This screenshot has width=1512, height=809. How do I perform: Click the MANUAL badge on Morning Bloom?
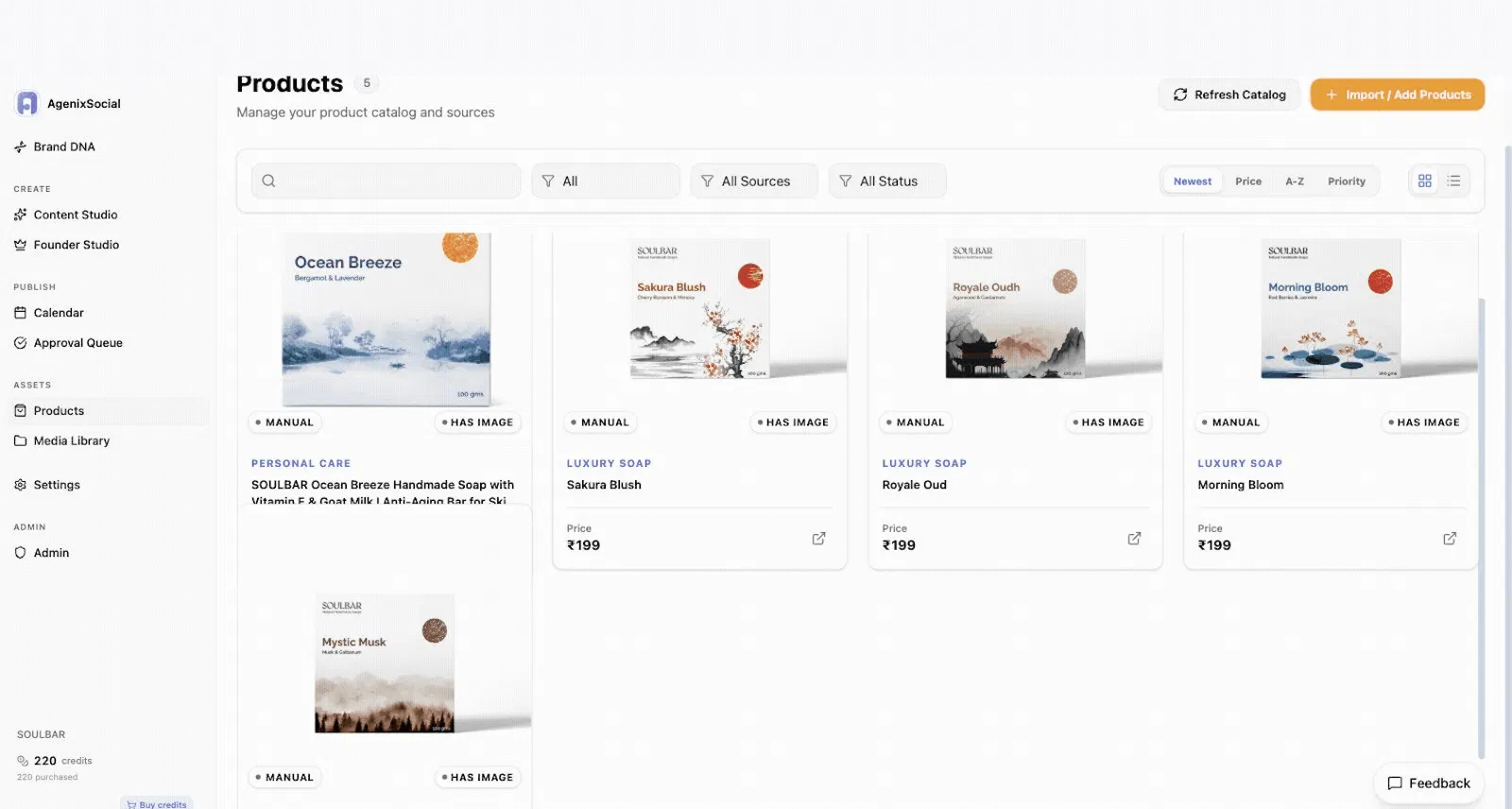1230,422
